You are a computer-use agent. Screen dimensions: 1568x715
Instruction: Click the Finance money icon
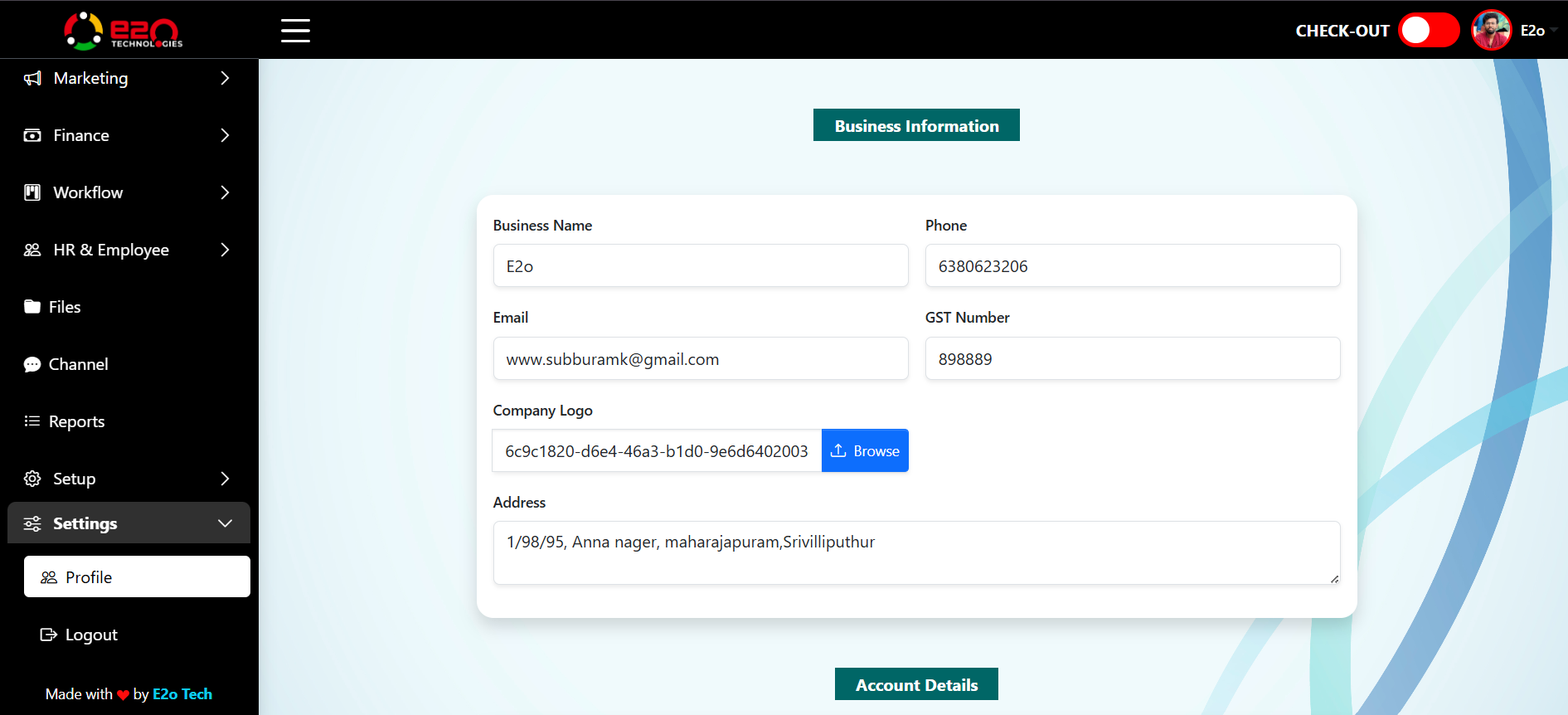pos(32,135)
